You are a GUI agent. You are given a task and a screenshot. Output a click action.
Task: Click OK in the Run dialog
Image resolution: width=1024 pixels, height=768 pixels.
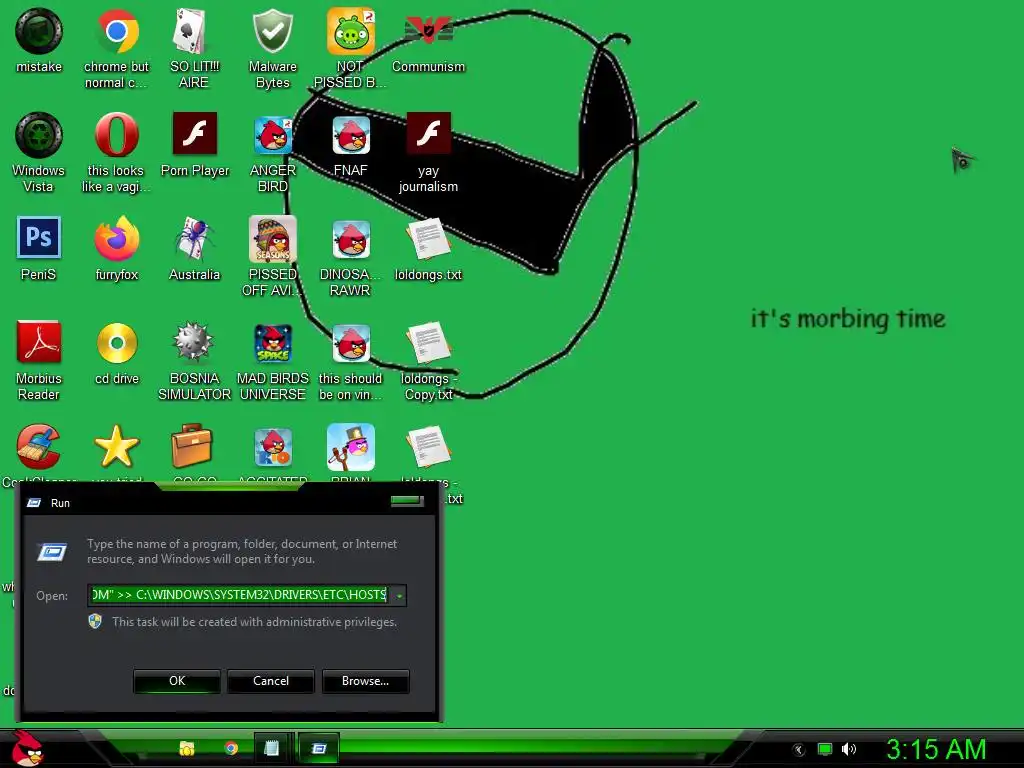(177, 681)
